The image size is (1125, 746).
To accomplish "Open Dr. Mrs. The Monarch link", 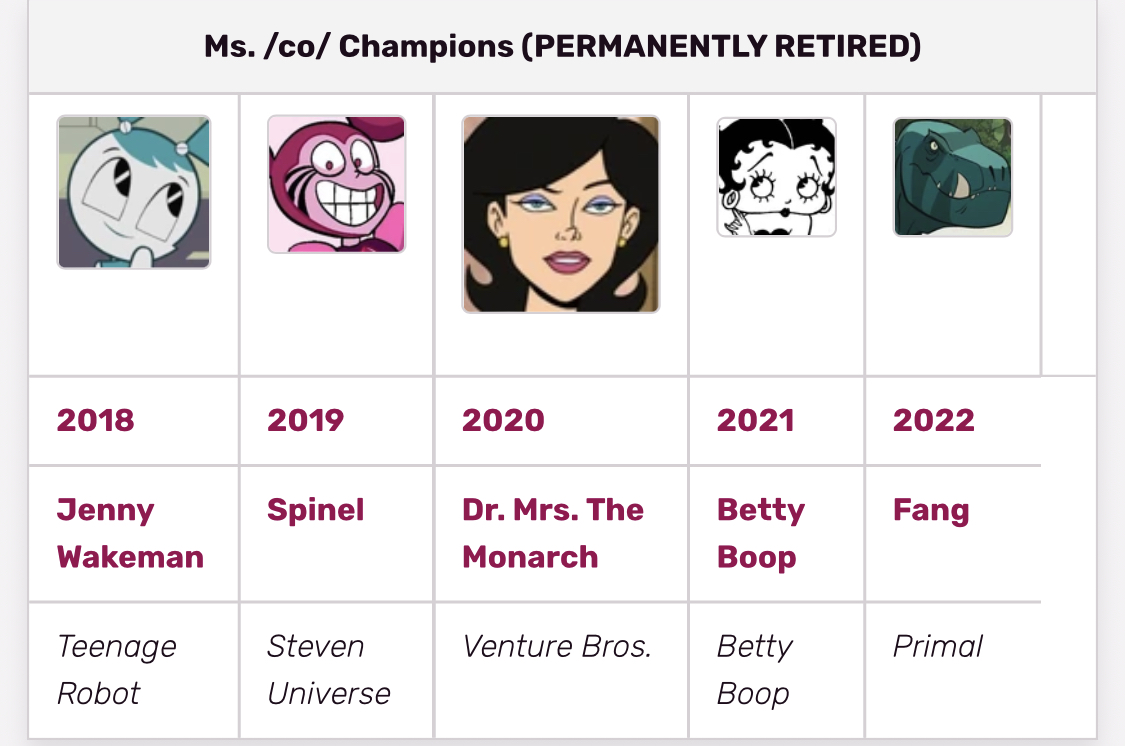I will coord(552,533).
